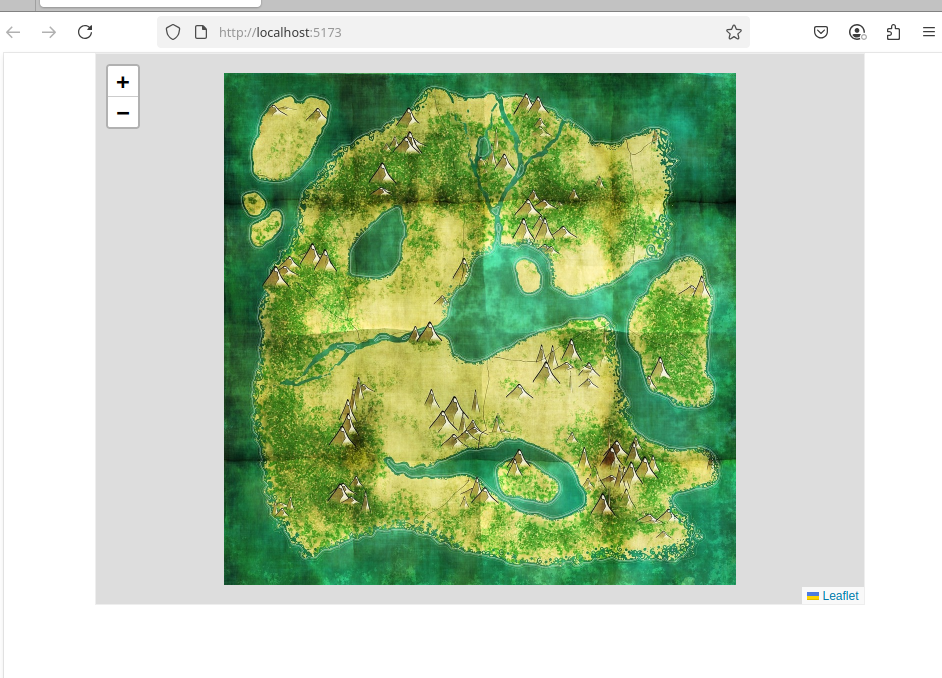
Task: Bookmark this page with the star
Action: coord(734,32)
